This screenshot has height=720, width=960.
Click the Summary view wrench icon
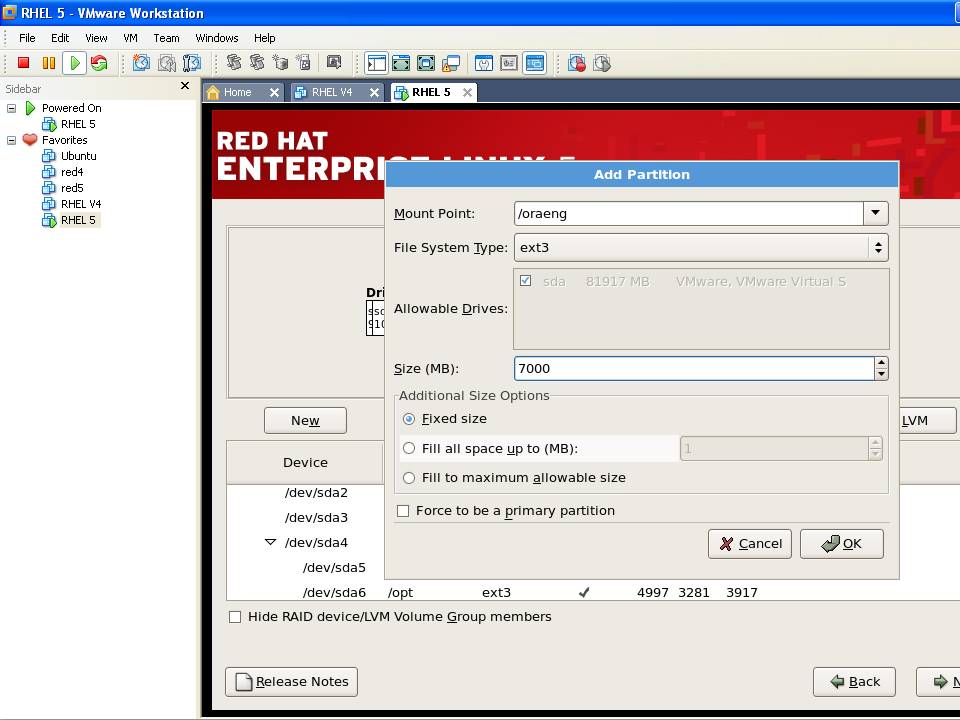[484, 63]
